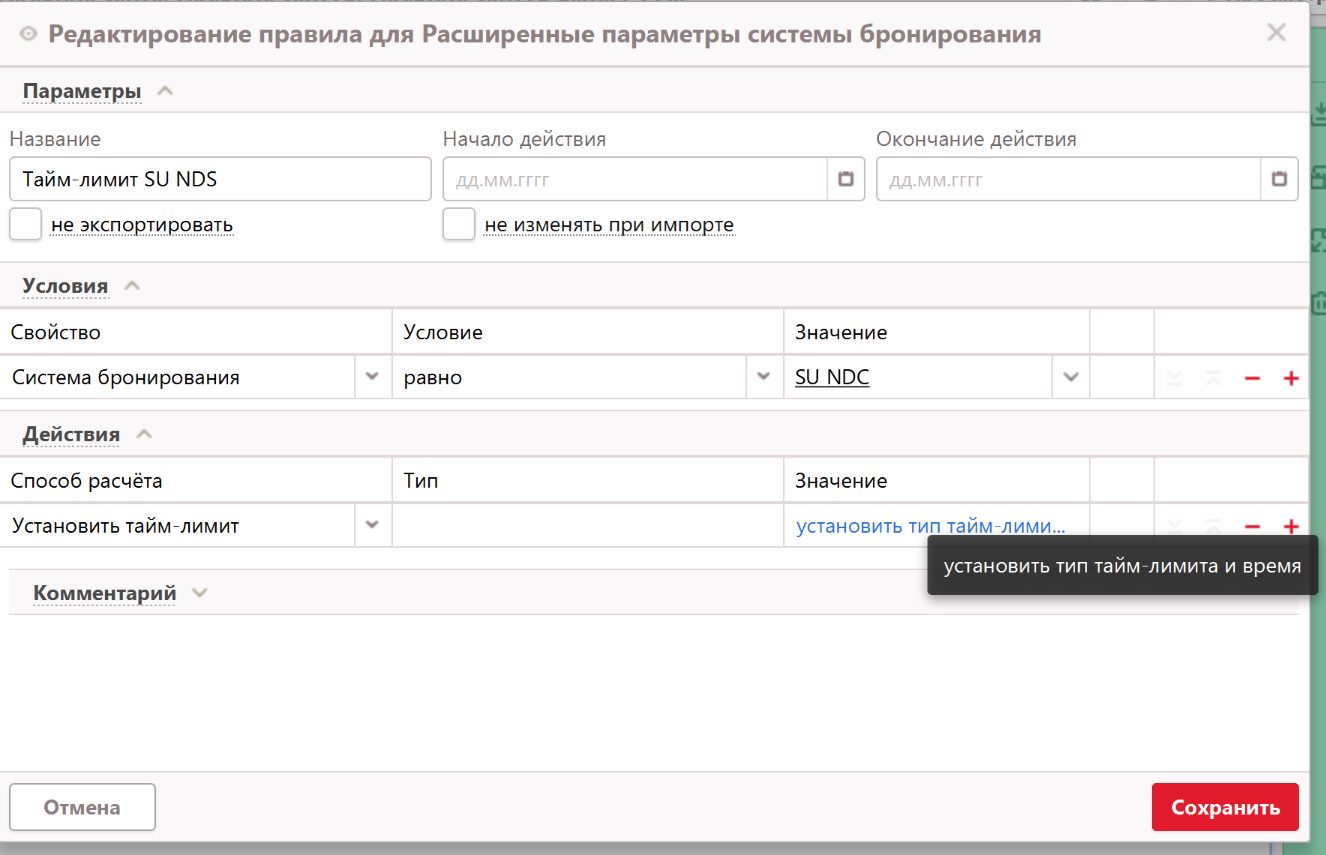Viewport: 1326px width, 855px height.
Task: Open the 'равно' condition dropdown
Action: point(764,377)
